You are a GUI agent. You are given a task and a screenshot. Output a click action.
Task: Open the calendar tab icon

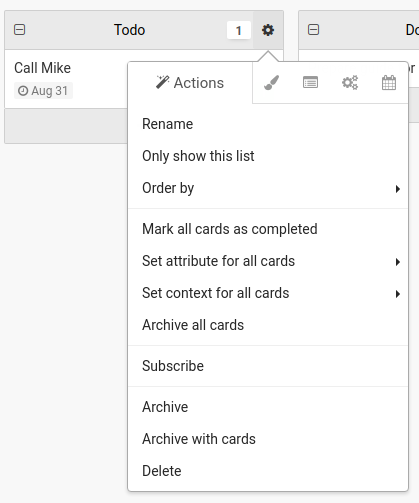(389, 83)
